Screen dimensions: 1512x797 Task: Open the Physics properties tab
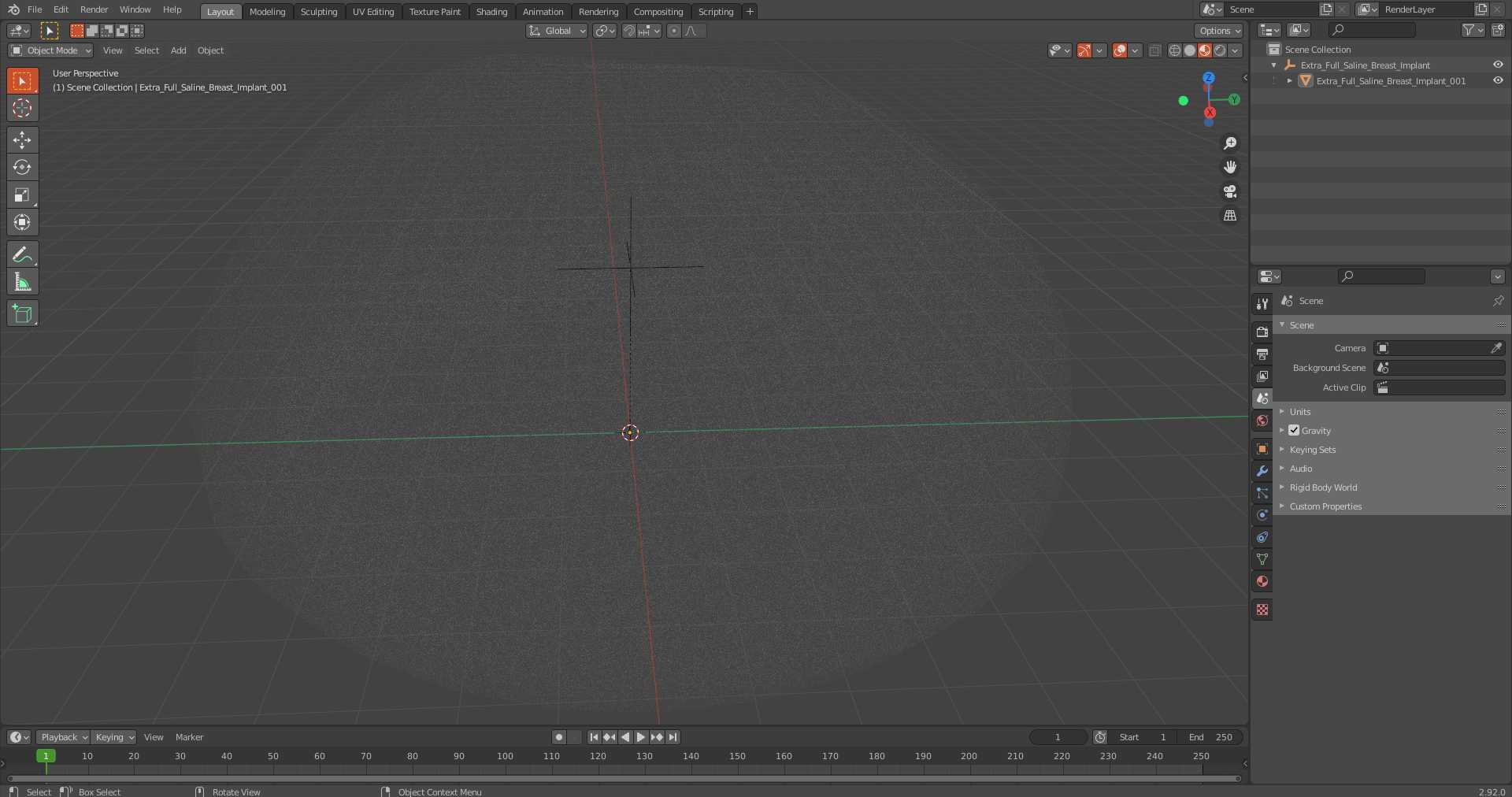pyautogui.click(x=1262, y=515)
